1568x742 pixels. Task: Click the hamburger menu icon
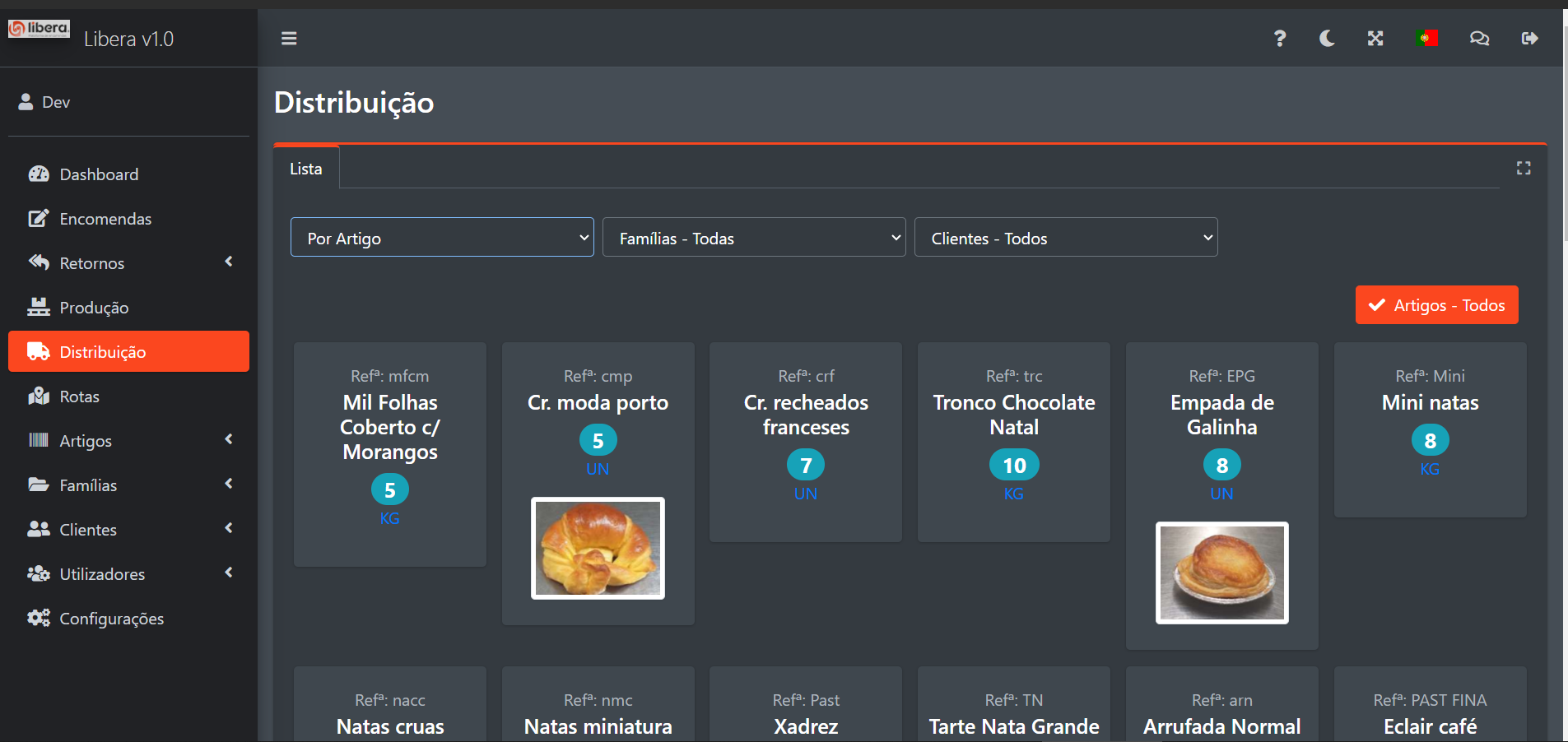coord(289,39)
